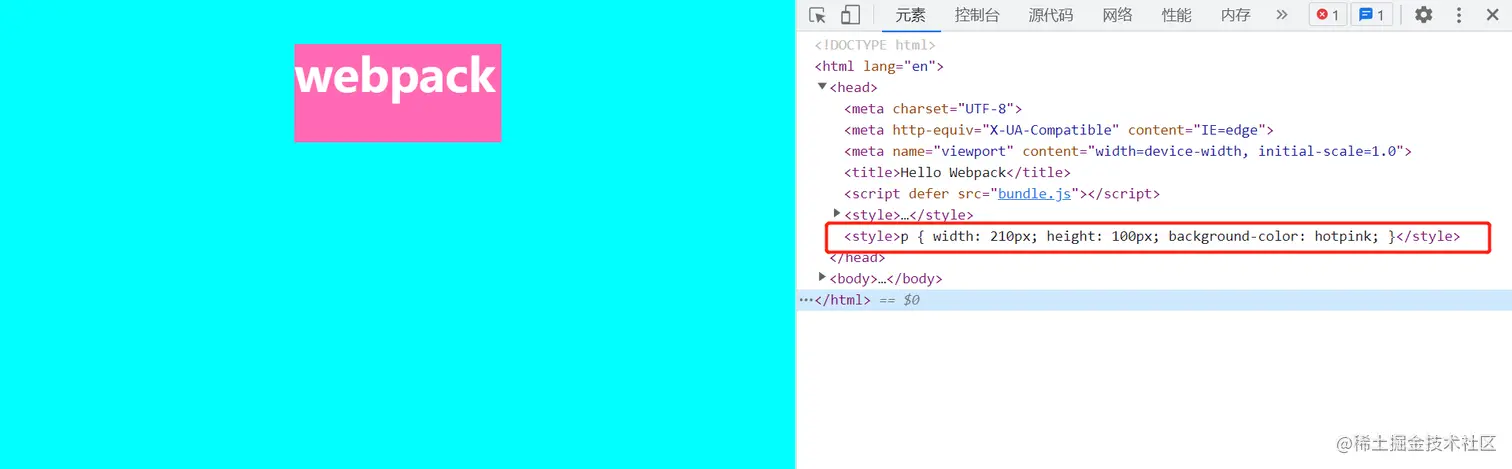Select the html lang="en" node

(x=879, y=66)
